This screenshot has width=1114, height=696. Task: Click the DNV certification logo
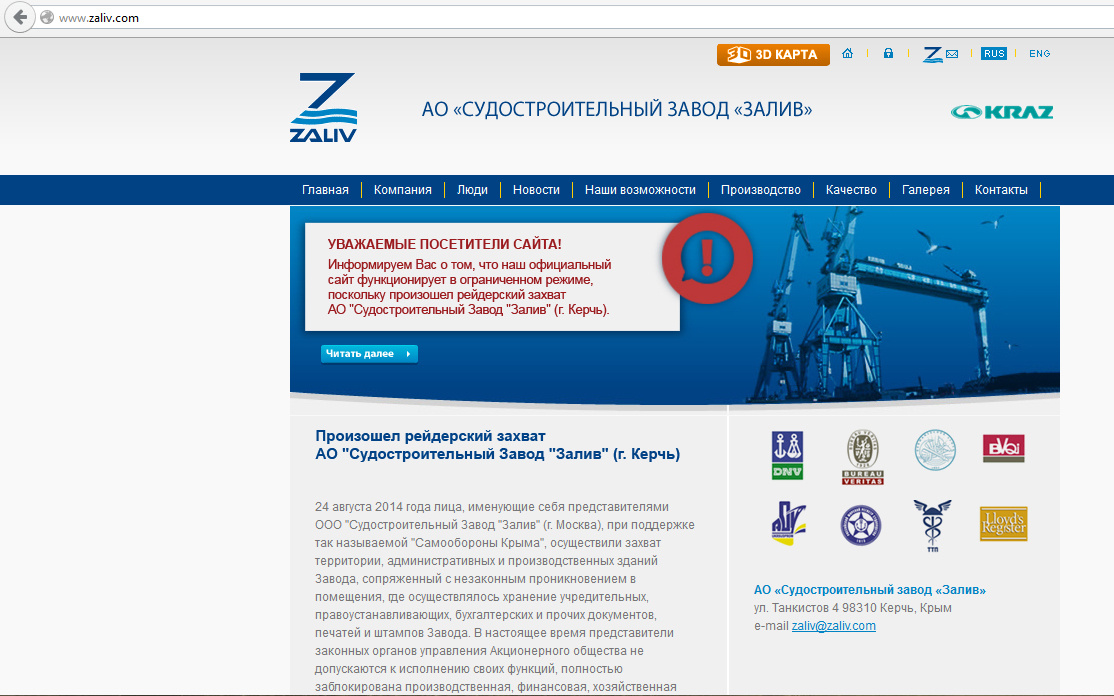[x=787, y=455]
